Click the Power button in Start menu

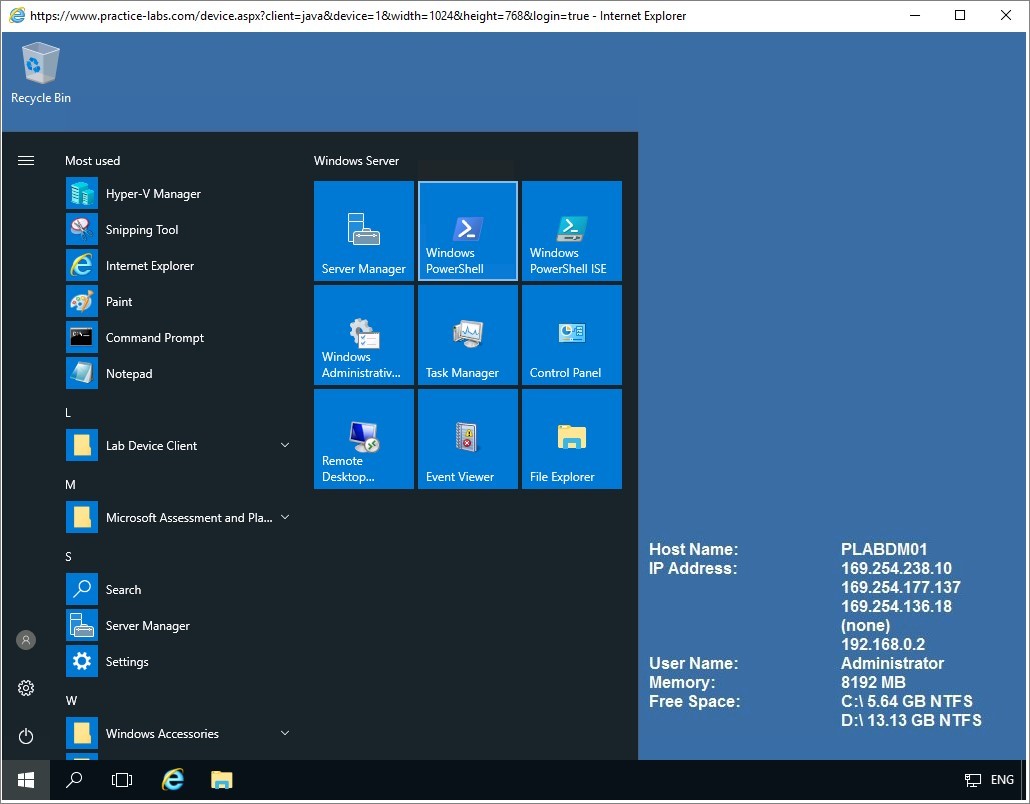click(26, 737)
